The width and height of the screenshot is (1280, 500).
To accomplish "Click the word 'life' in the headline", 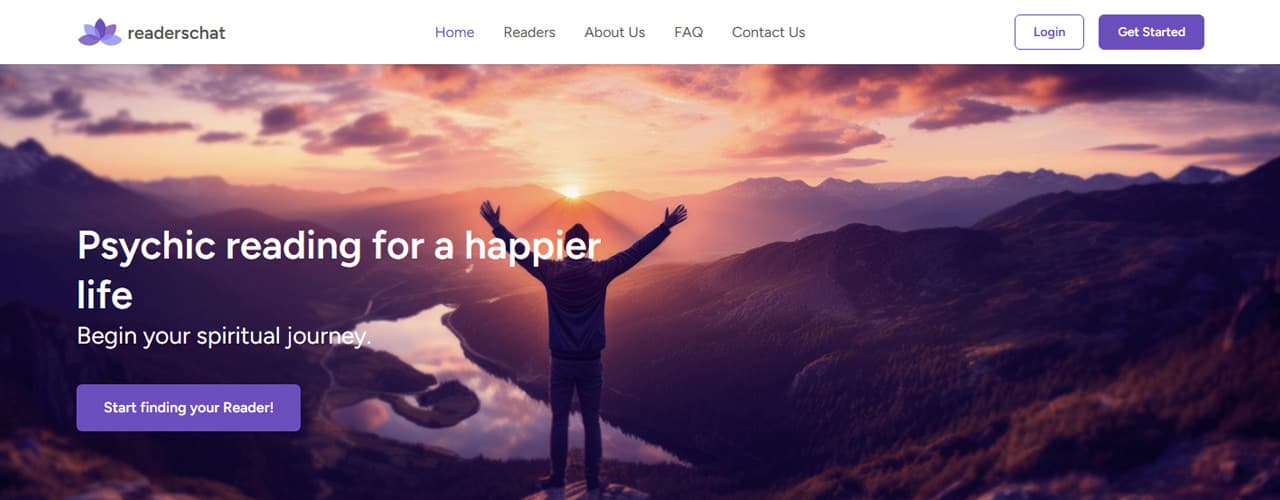I will (105, 295).
